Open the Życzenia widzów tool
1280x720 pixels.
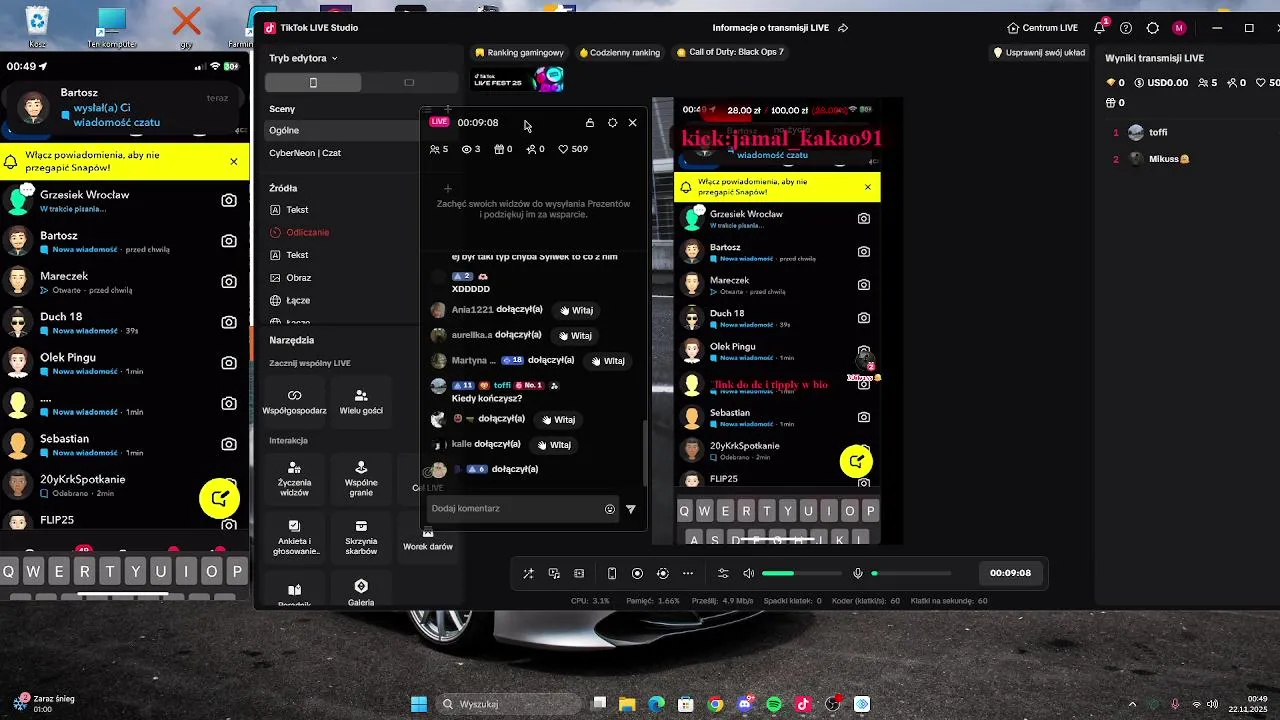[294, 479]
